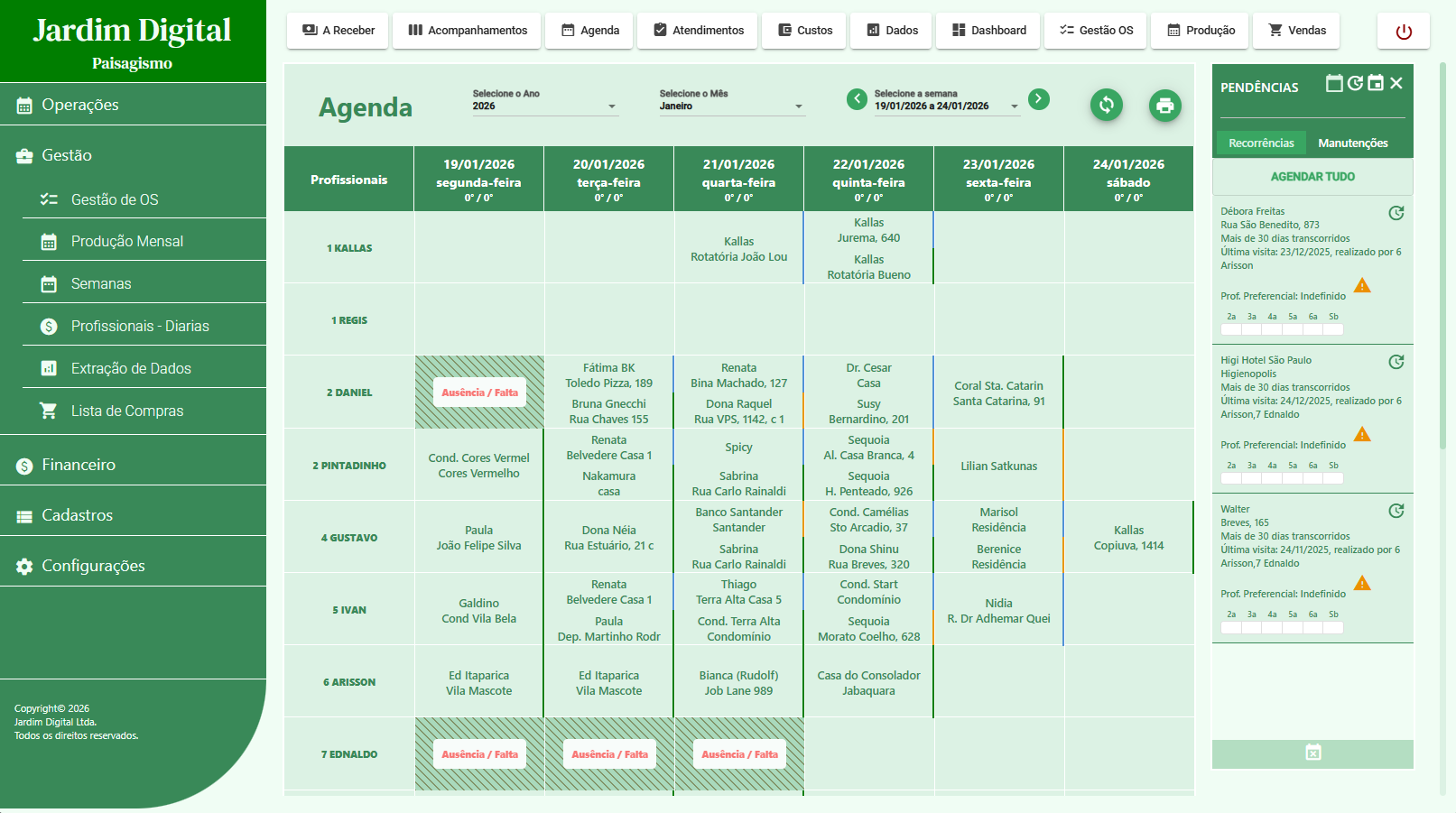The width and height of the screenshot is (1456, 813).
Task: Toggle the 4a day box for Higi Hotel
Action: point(1272,478)
